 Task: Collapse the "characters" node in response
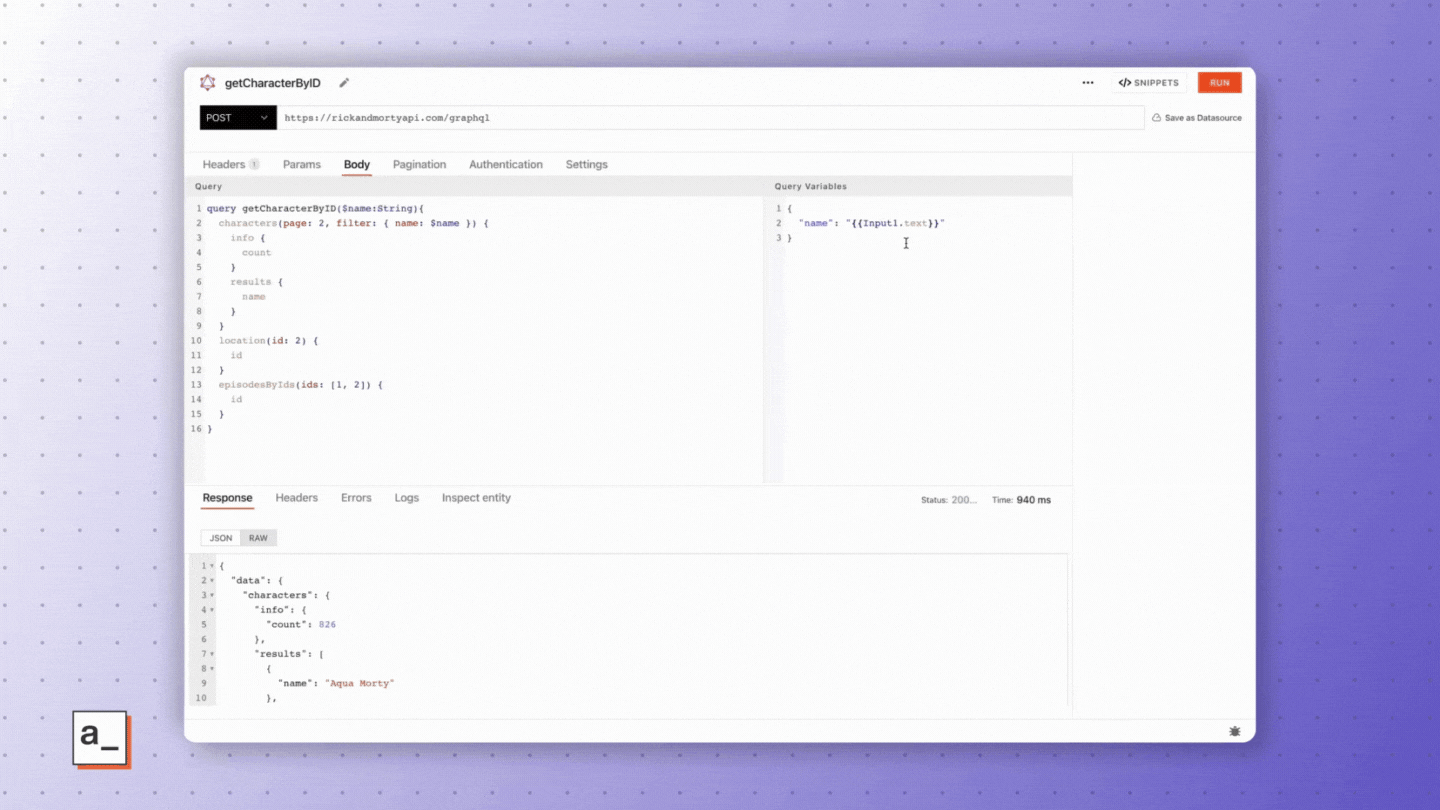211,595
